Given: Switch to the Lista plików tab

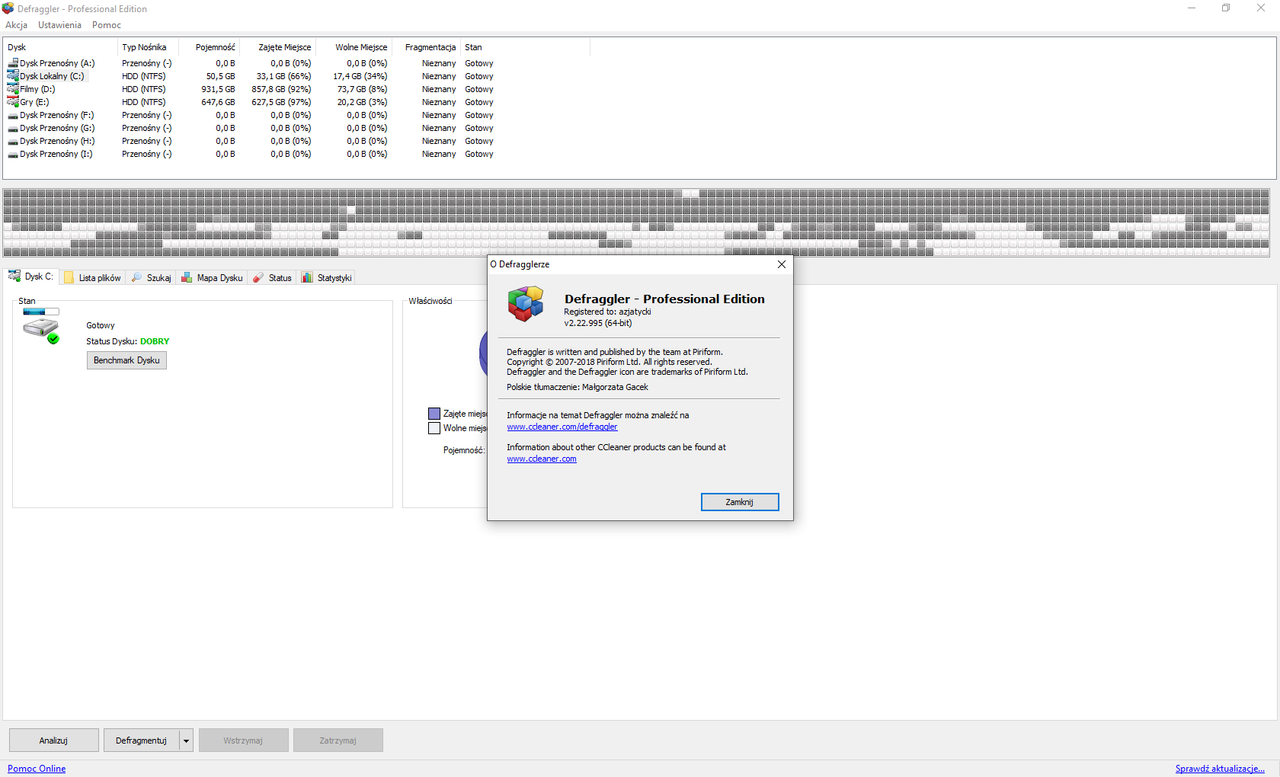Looking at the screenshot, I should [x=92, y=277].
